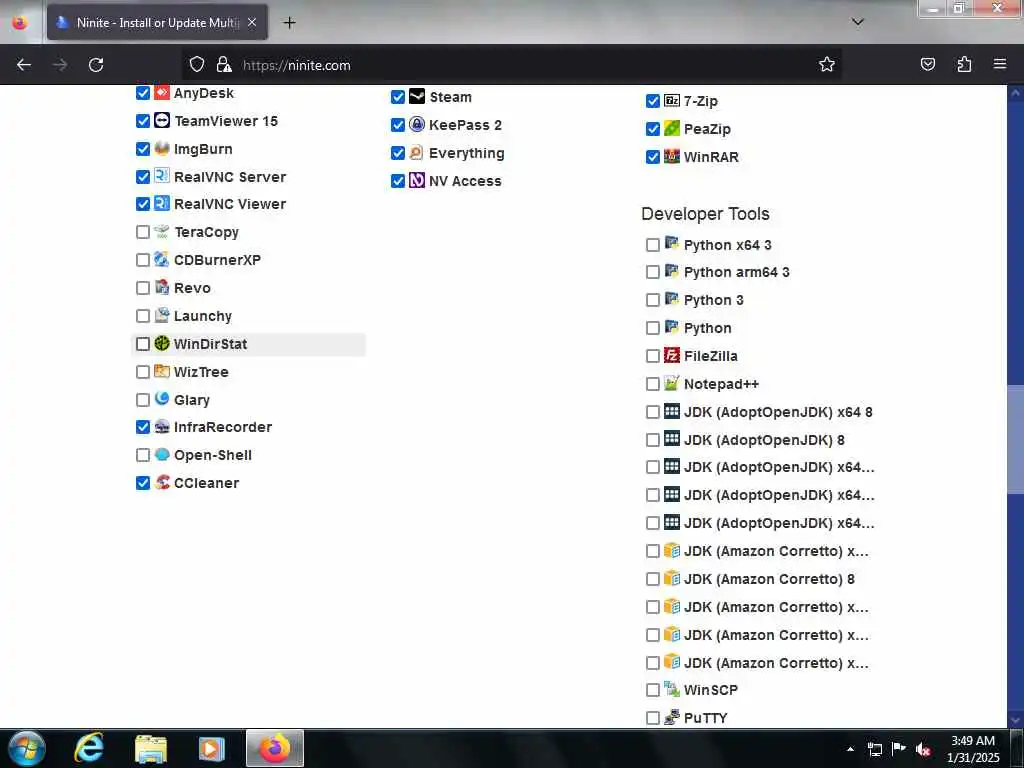The height and width of the screenshot is (768, 1024).
Task: Click the Python 3 label
Action: (714, 300)
